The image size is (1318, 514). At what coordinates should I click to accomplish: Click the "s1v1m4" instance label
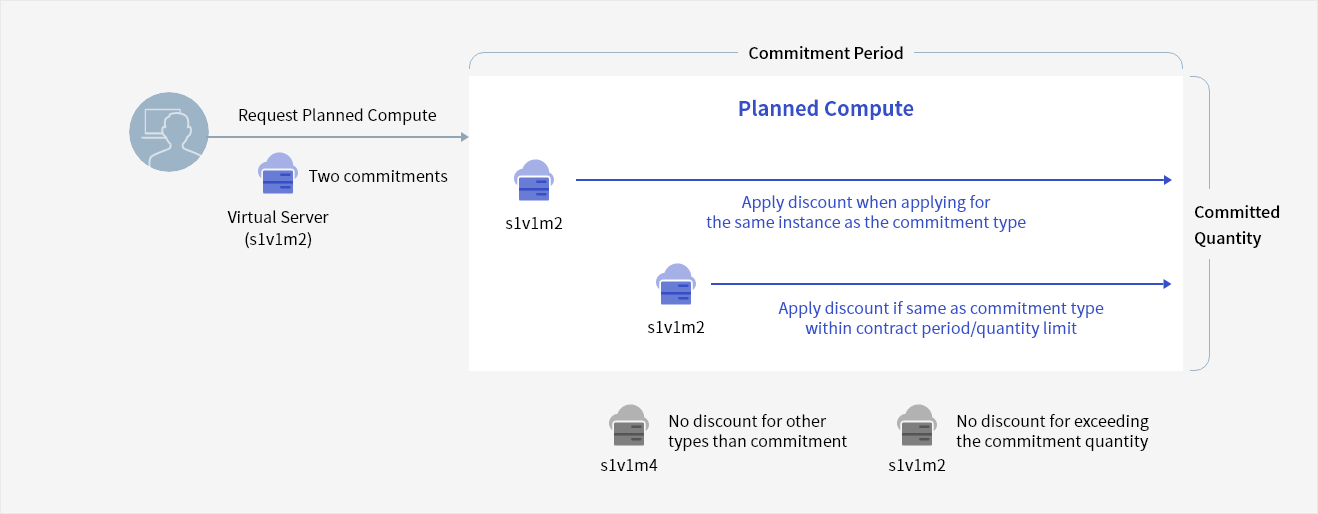[629, 465]
